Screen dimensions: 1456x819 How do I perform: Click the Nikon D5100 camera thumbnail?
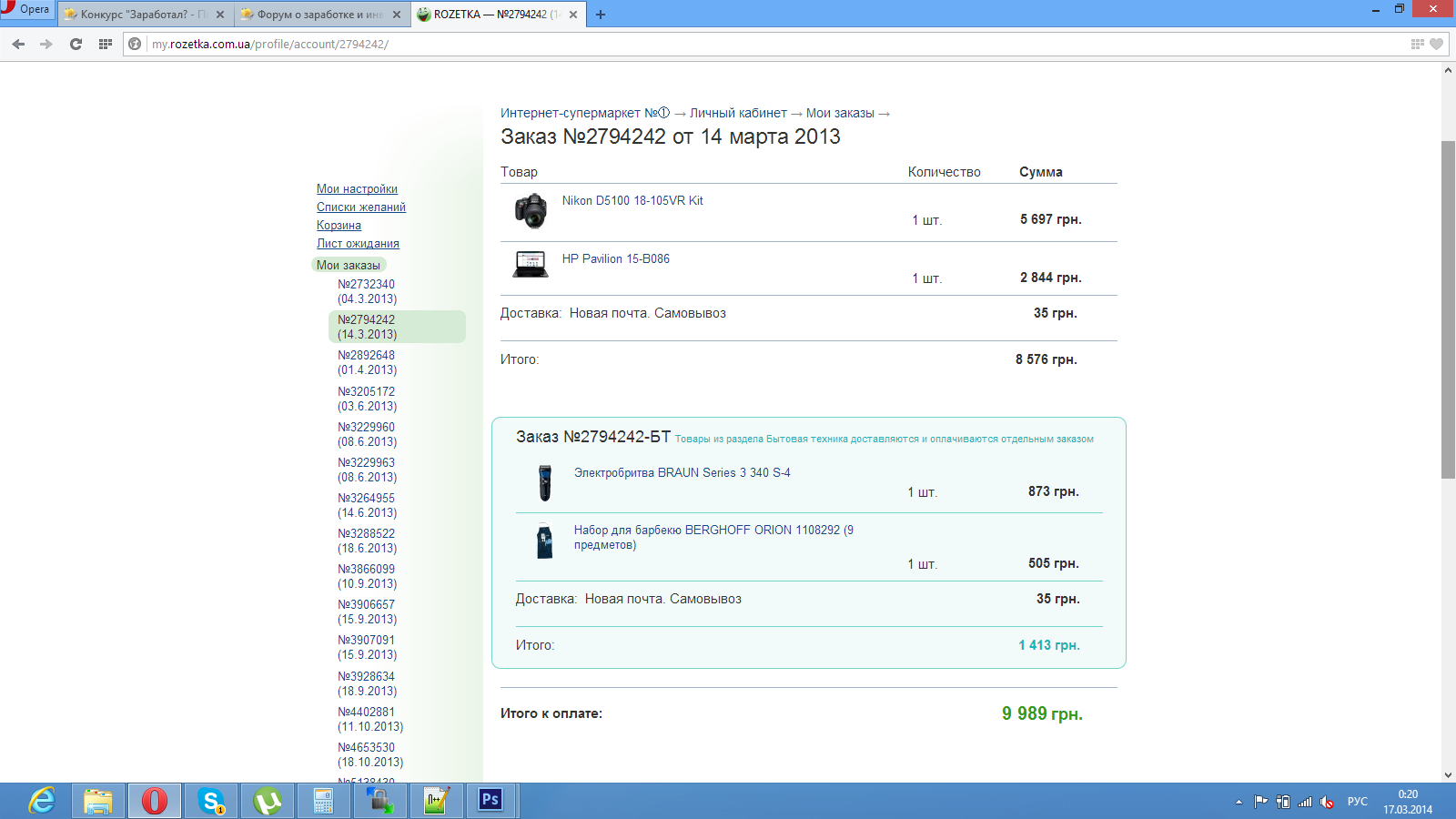tap(531, 211)
